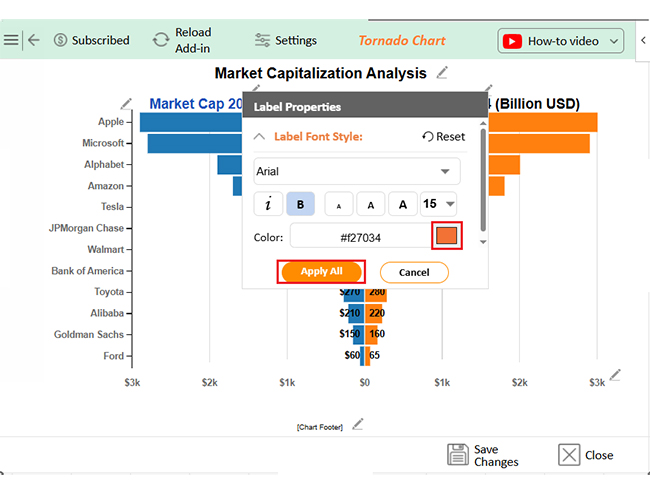Click the Bank of America axis label
Viewport: 650px width, 494px height.
87,271
